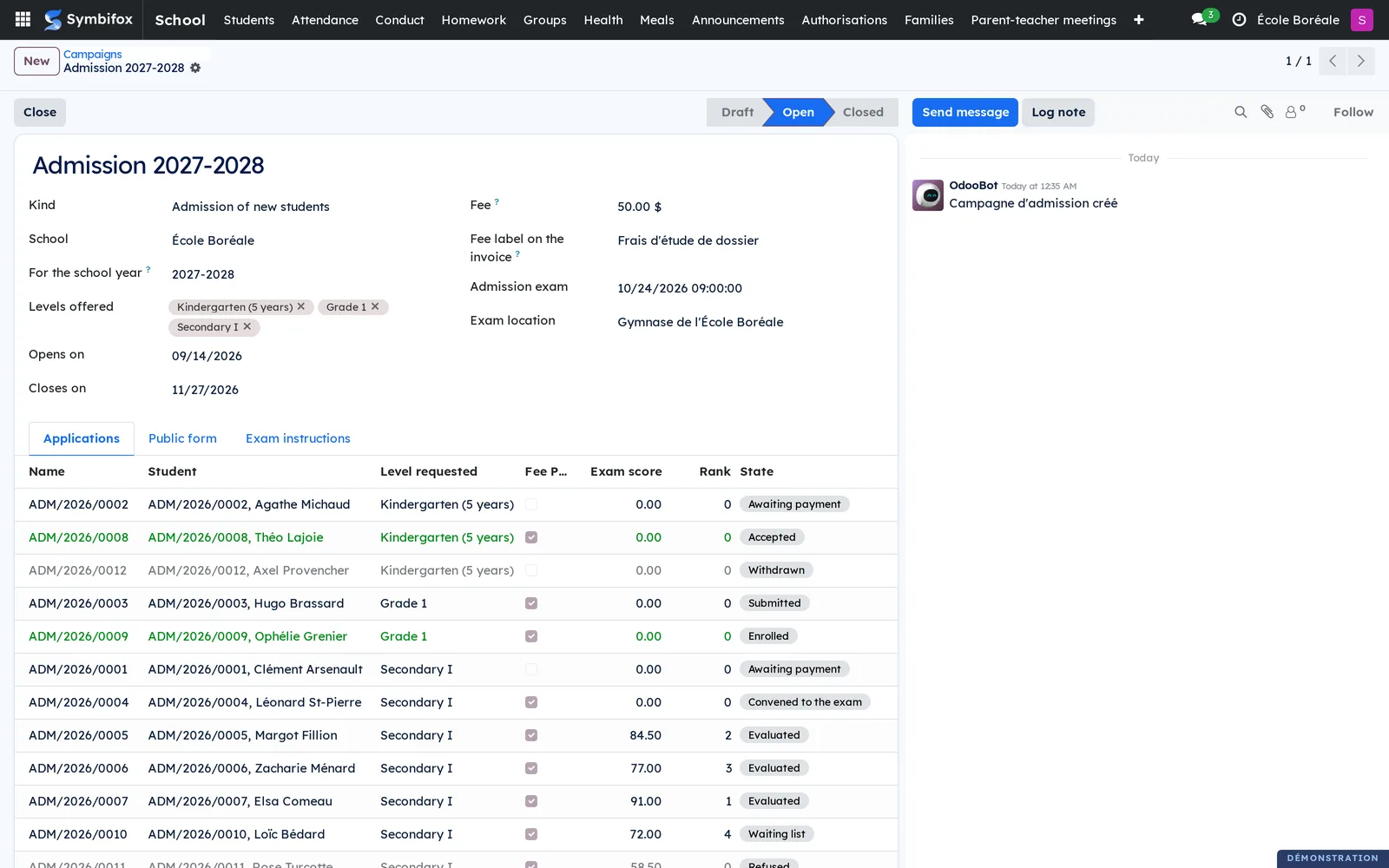Click the Send message button
The width and height of the screenshot is (1389, 868).
[x=965, y=112]
